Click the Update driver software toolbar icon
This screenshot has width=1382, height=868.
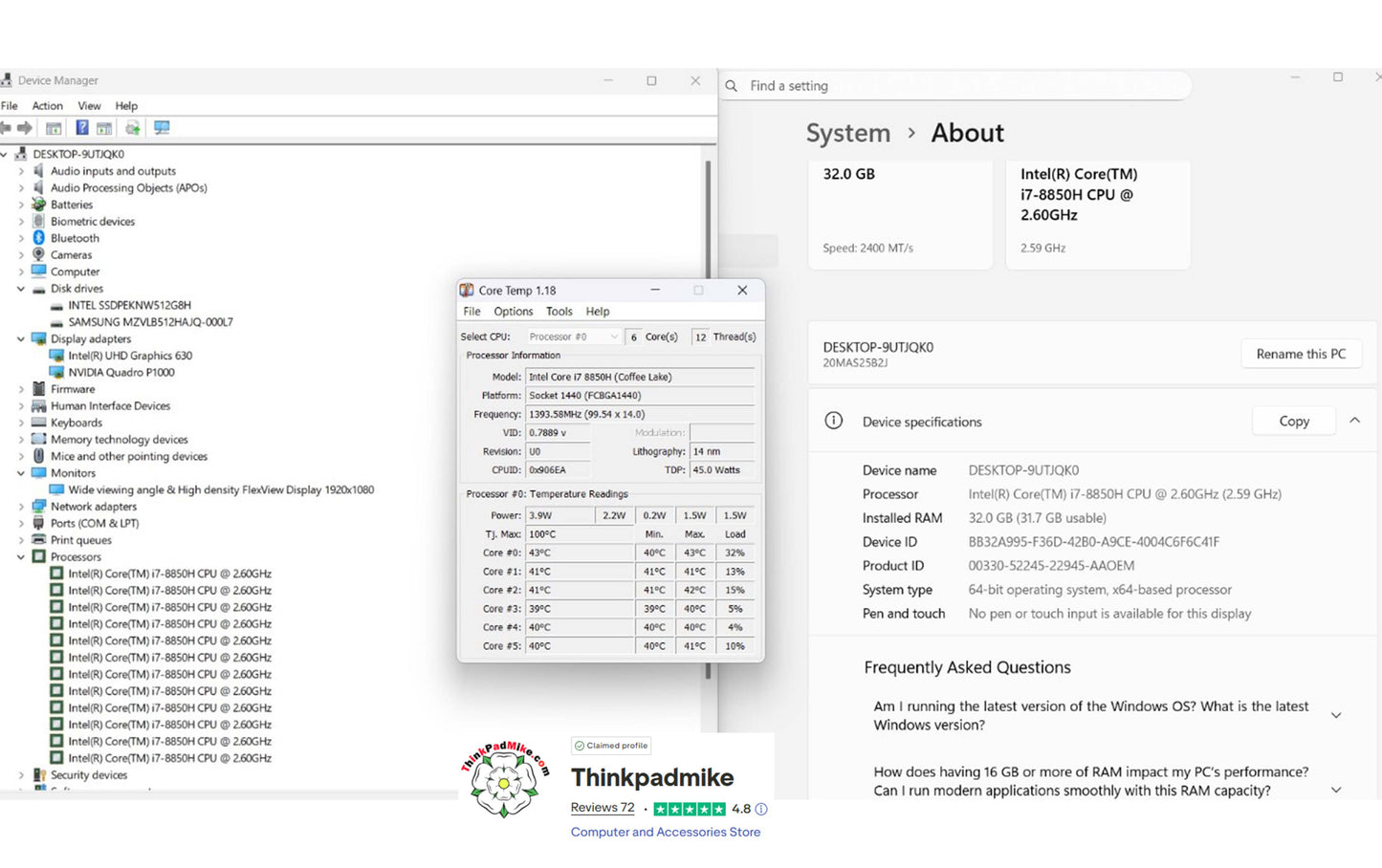click(132, 128)
